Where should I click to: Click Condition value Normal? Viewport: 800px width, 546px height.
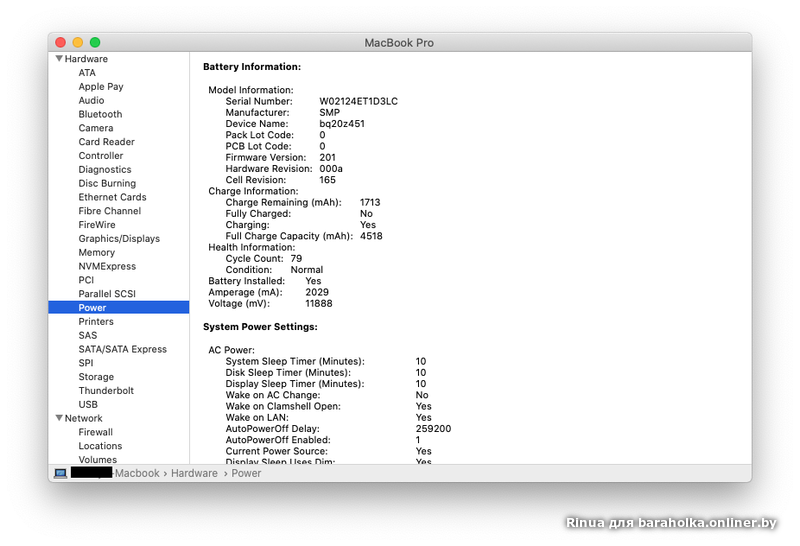click(x=307, y=269)
